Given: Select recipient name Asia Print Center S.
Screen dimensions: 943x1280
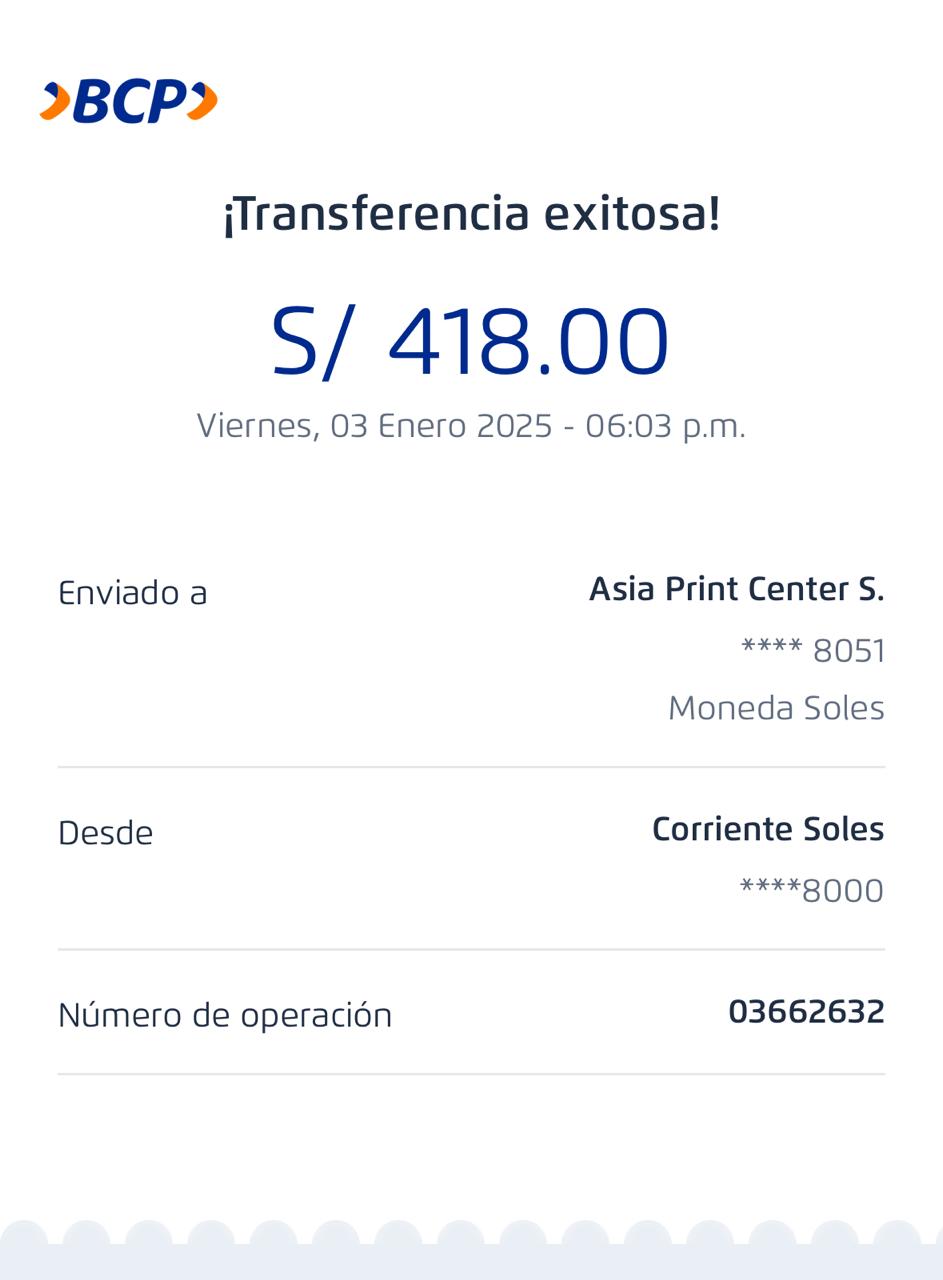Looking at the screenshot, I should point(736,589).
